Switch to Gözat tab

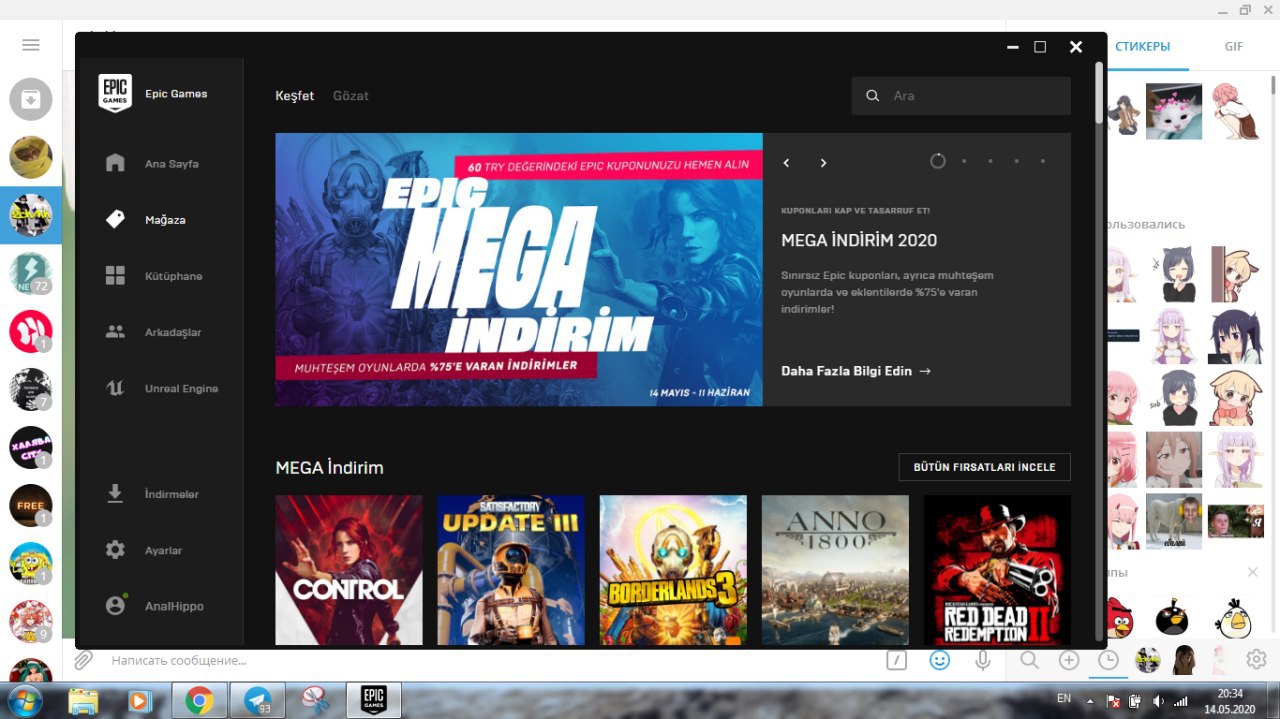[351, 96]
